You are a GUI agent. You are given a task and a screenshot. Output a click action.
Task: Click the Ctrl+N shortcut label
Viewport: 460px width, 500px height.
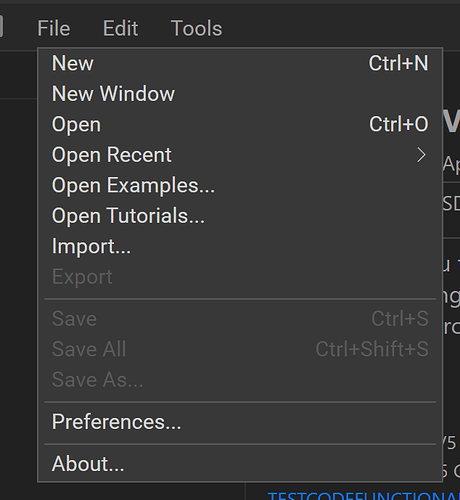(x=398, y=63)
